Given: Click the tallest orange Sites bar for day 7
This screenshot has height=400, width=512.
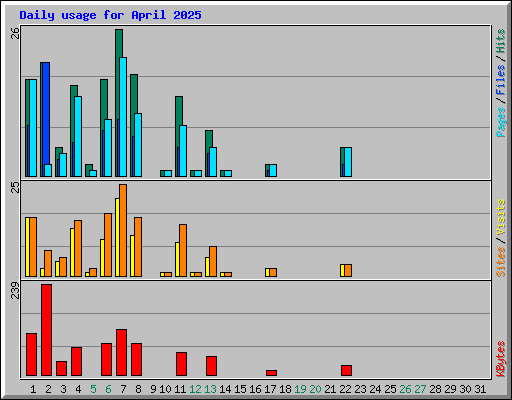Looking at the screenshot, I should 123,230.
